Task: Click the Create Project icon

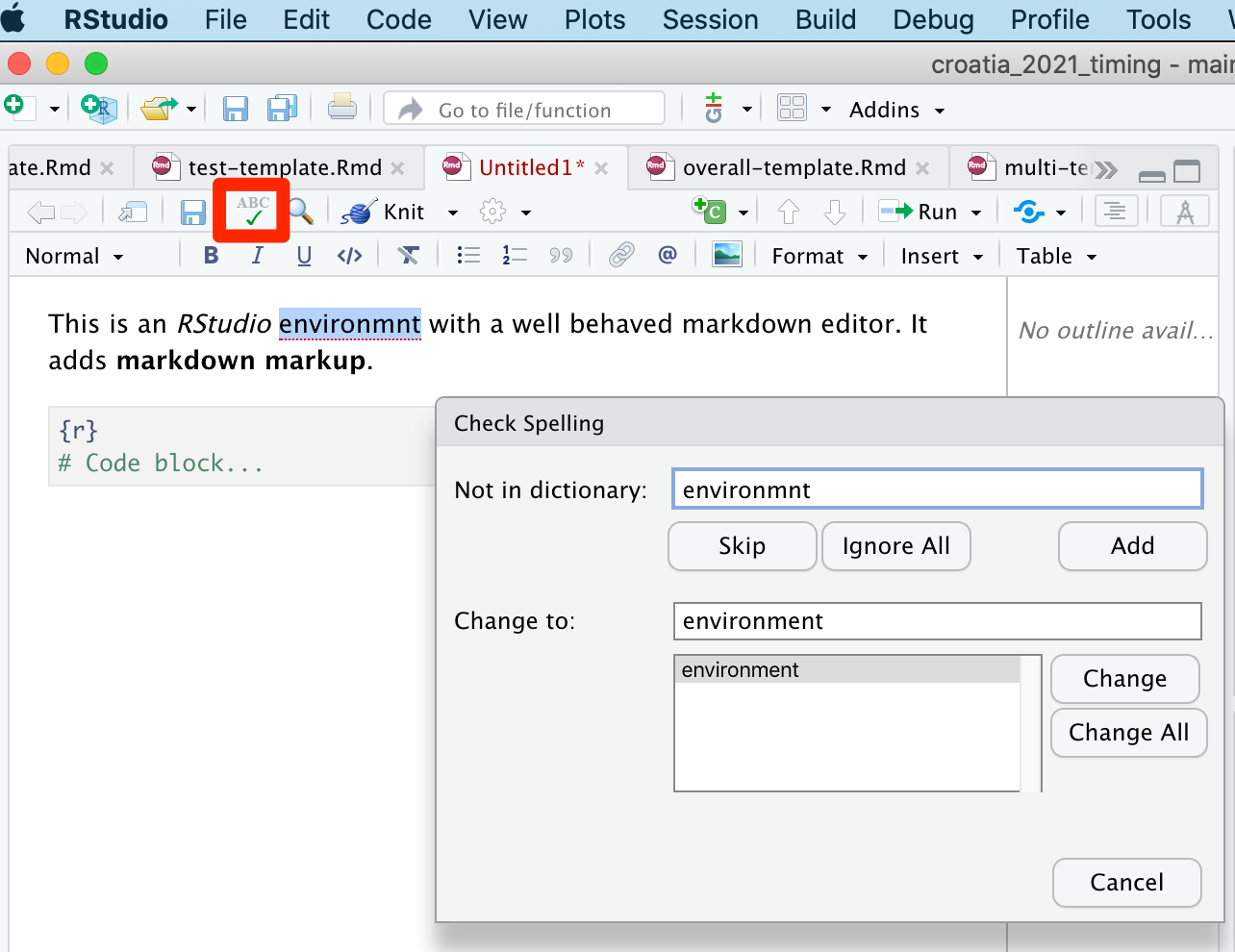Action: tap(99, 109)
